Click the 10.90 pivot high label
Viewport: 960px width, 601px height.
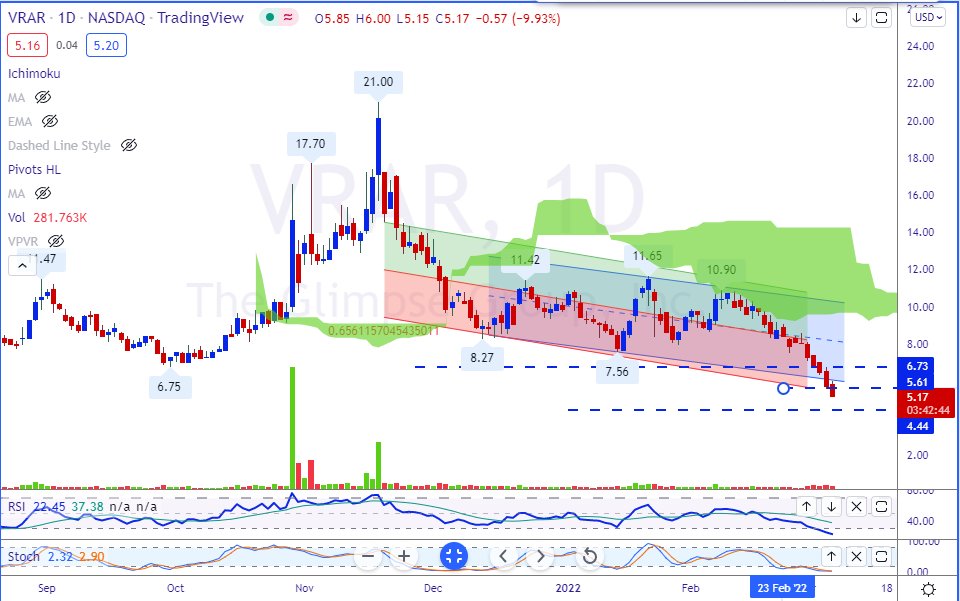point(721,270)
